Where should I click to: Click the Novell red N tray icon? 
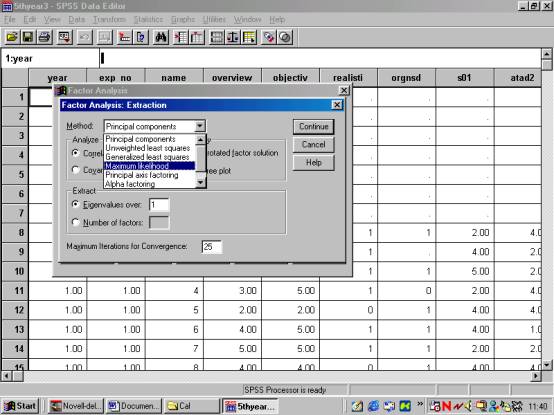(x=447, y=406)
